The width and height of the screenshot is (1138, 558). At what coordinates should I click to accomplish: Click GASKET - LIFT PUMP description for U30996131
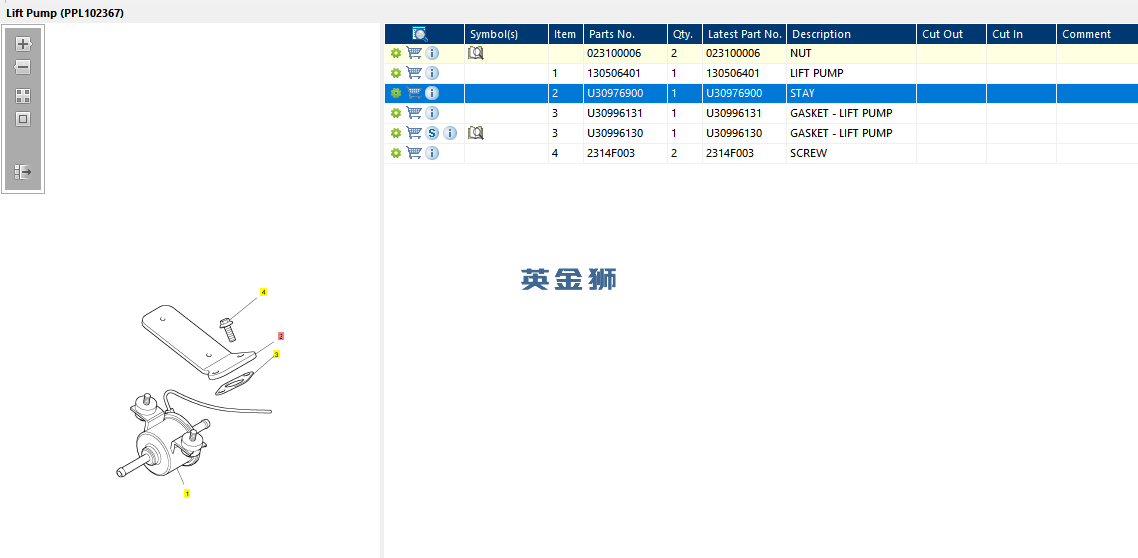851,113
